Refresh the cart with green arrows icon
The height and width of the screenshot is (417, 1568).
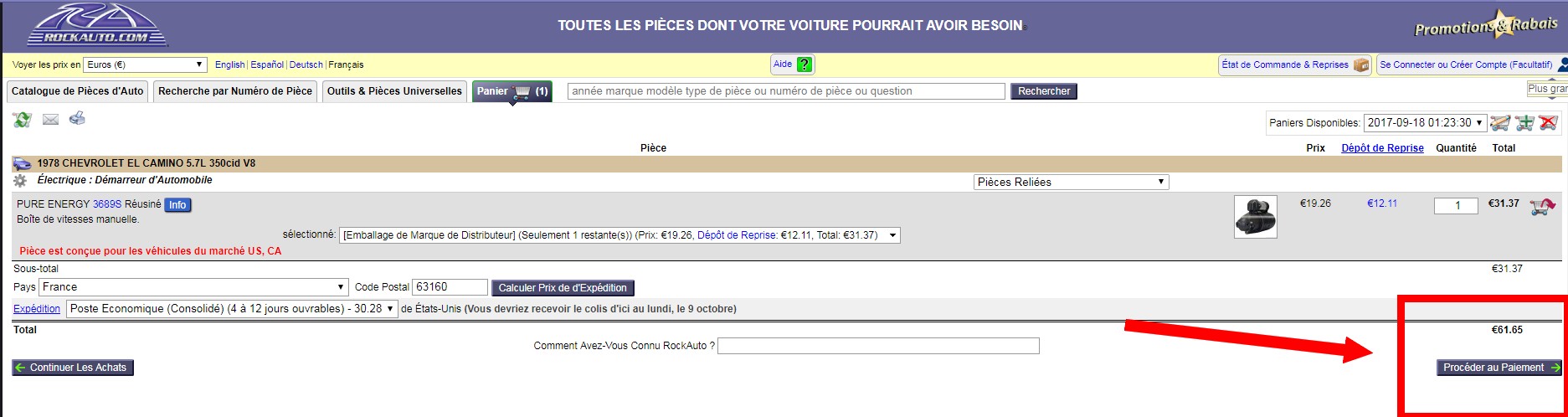(22, 120)
